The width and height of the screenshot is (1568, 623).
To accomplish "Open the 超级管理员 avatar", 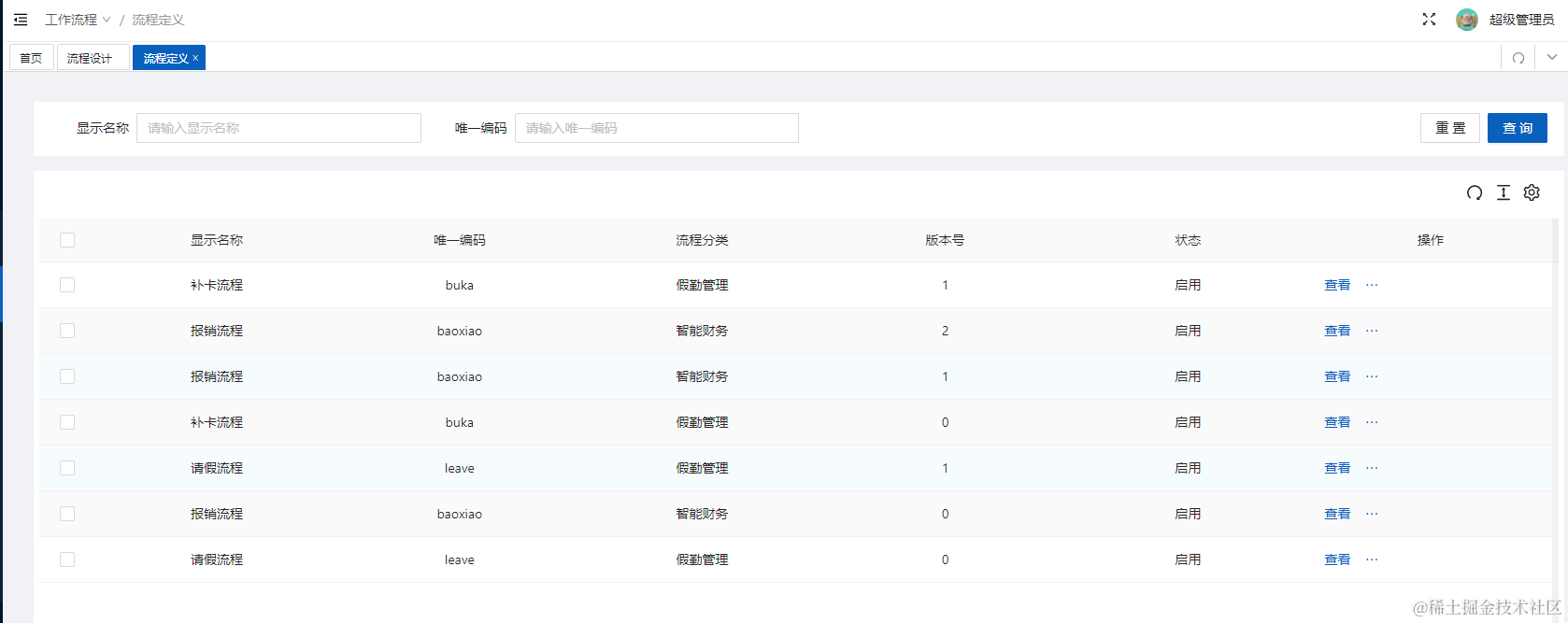I will click(1467, 20).
